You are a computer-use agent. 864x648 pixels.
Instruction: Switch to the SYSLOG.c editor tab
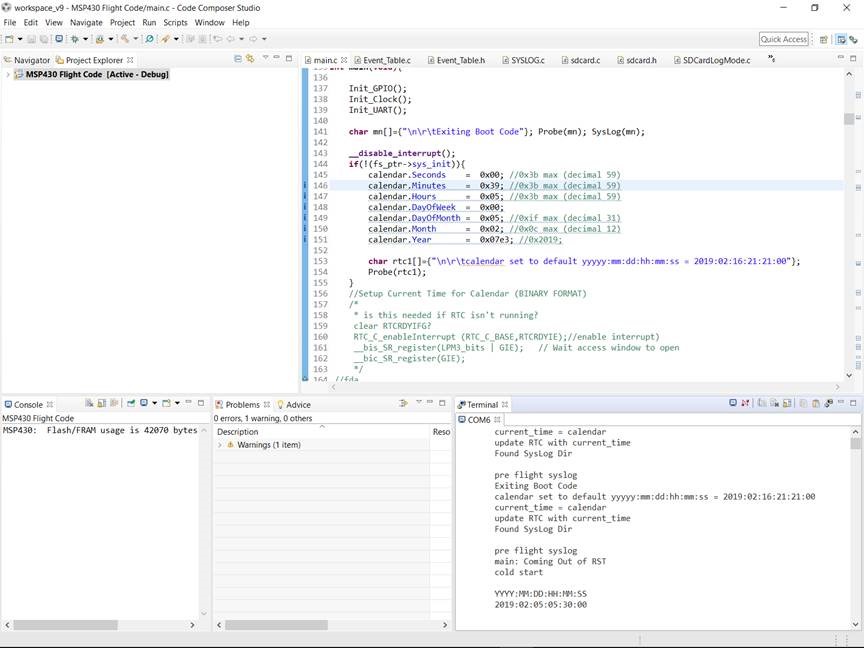(527, 60)
